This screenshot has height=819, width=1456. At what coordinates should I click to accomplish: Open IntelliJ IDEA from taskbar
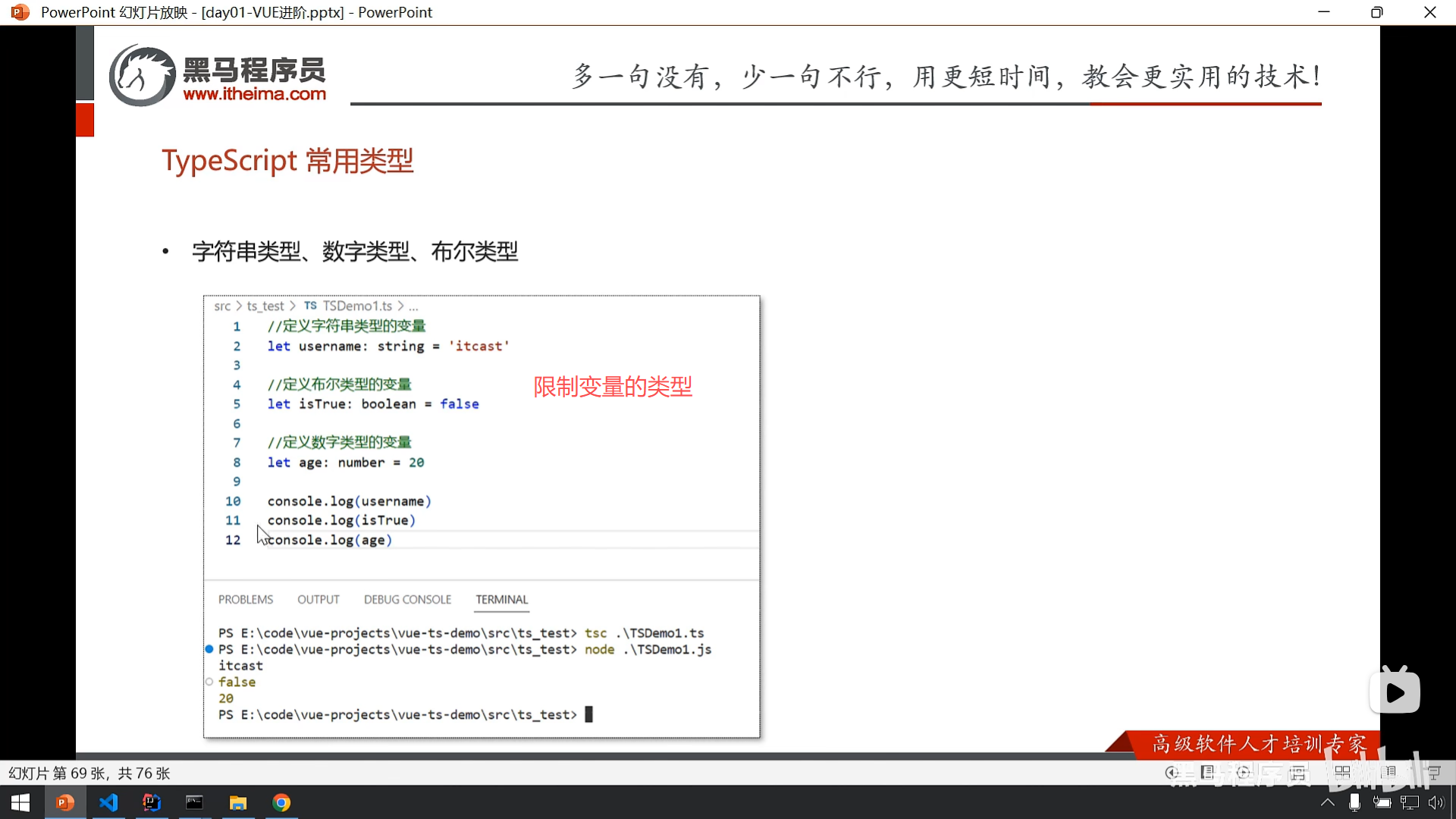[x=152, y=802]
